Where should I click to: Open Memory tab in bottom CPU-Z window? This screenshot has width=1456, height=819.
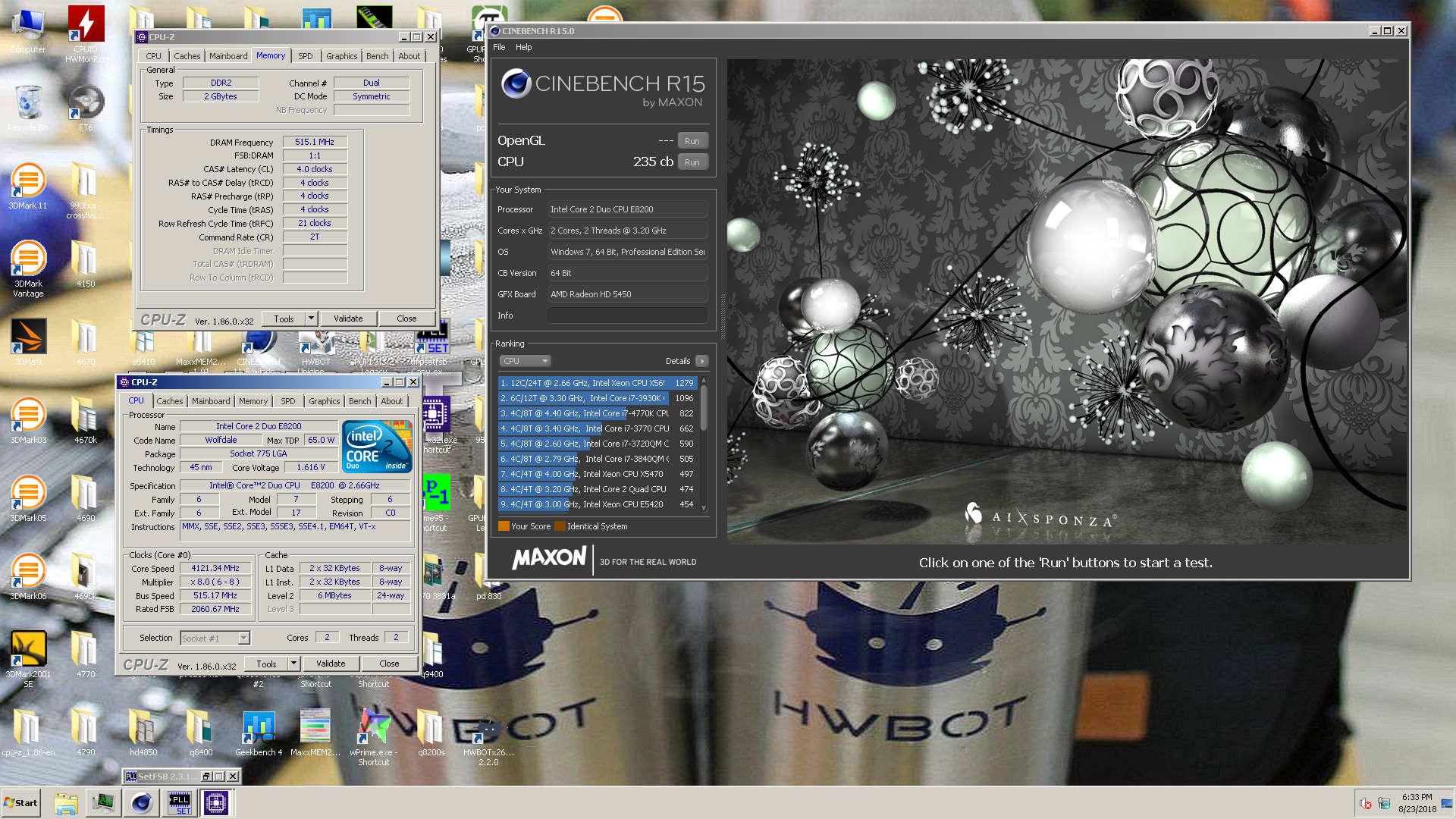(x=253, y=401)
